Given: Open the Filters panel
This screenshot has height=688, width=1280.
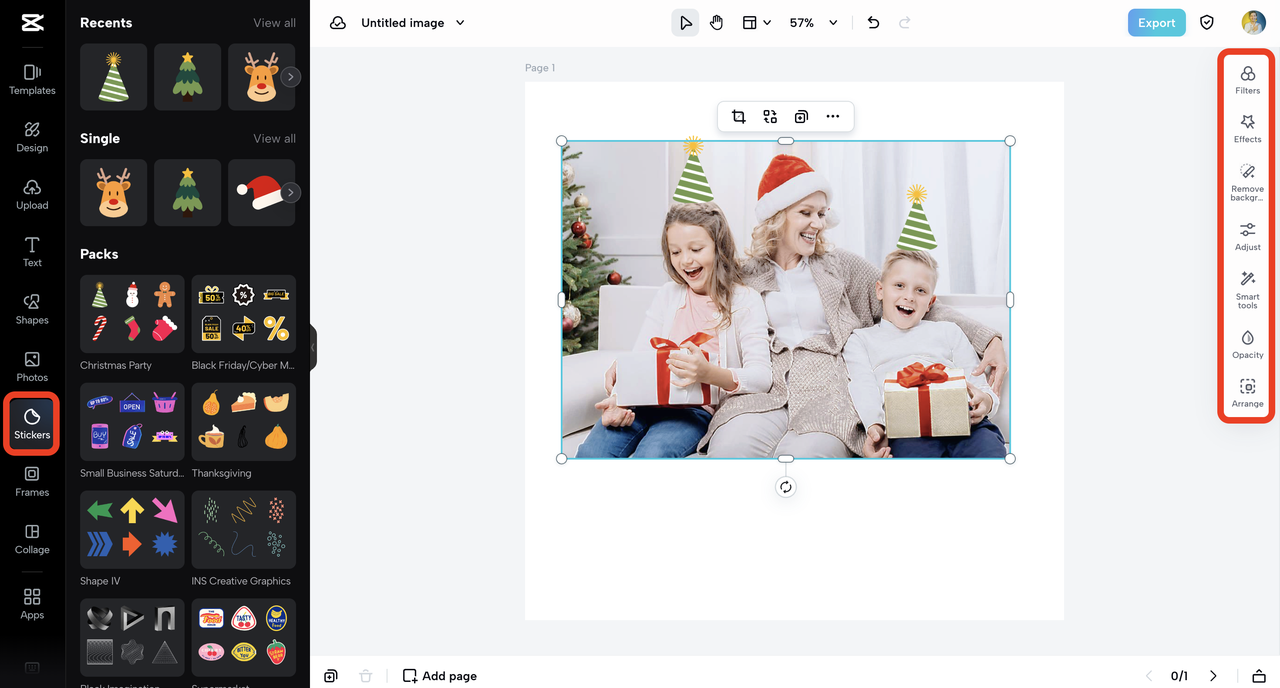Looking at the screenshot, I should (1247, 80).
